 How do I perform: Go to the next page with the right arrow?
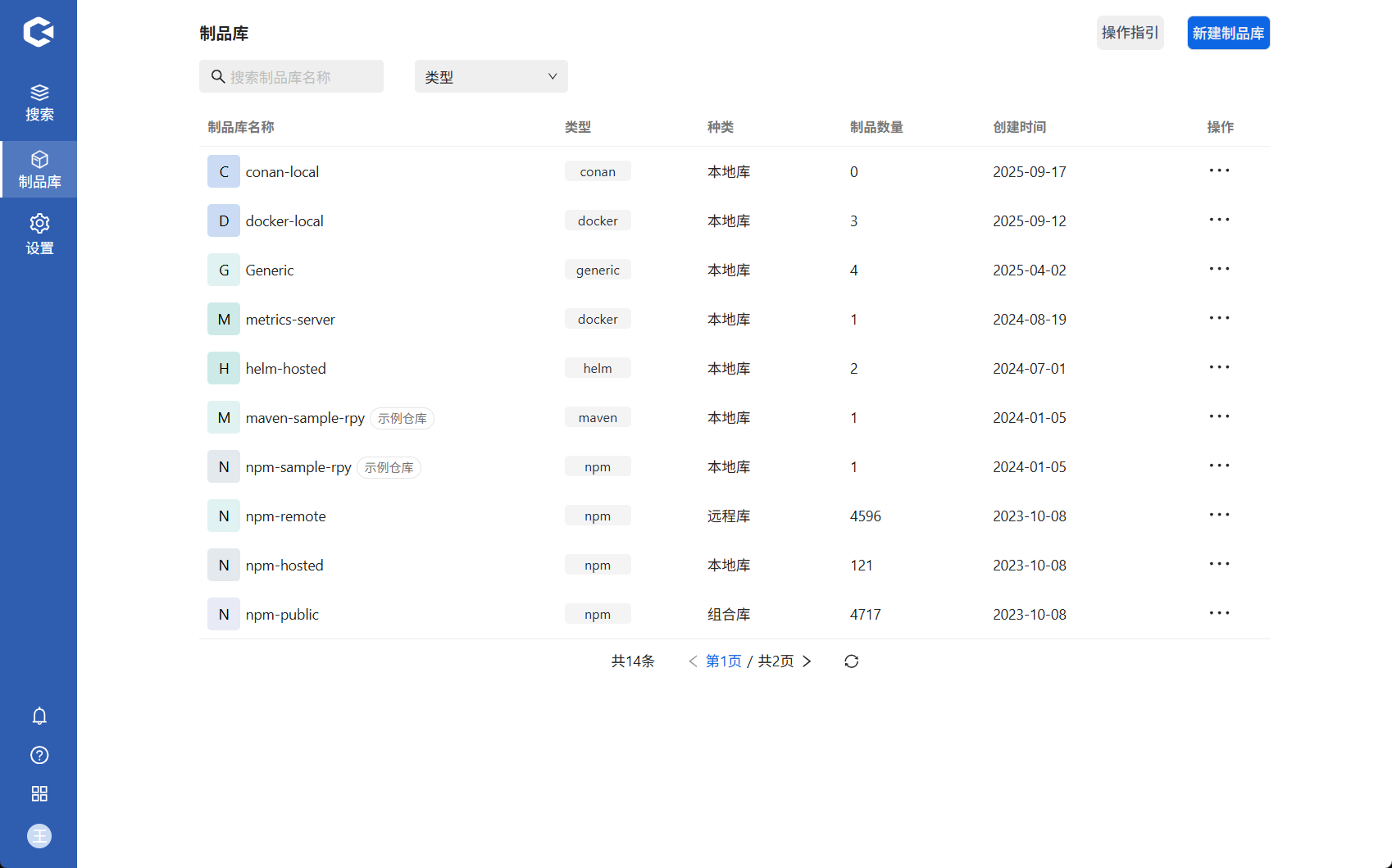(x=807, y=661)
